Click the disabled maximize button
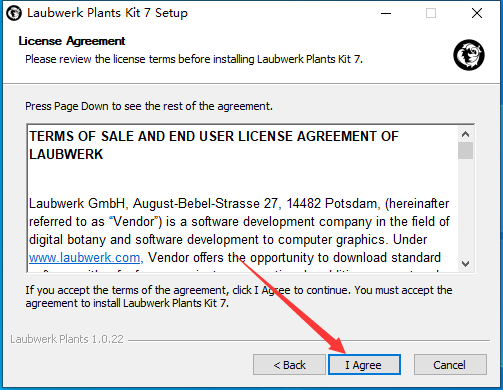 431,13
